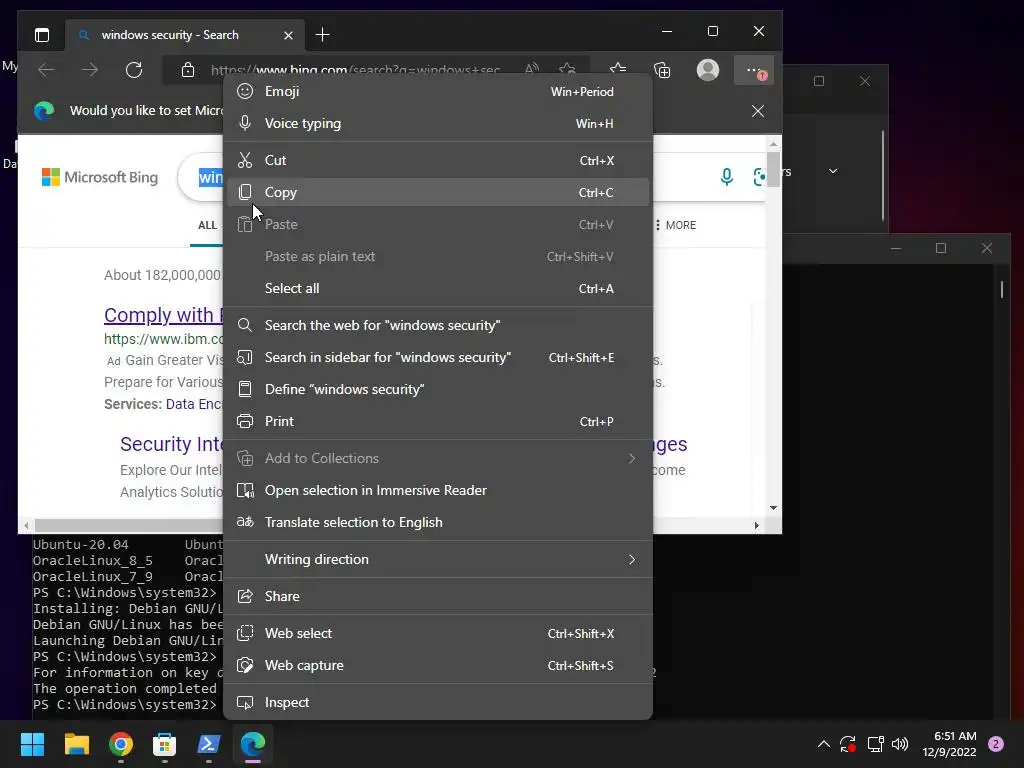Open Google Chrome from taskbar
This screenshot has height=768, width=1024.
[121, 744]
